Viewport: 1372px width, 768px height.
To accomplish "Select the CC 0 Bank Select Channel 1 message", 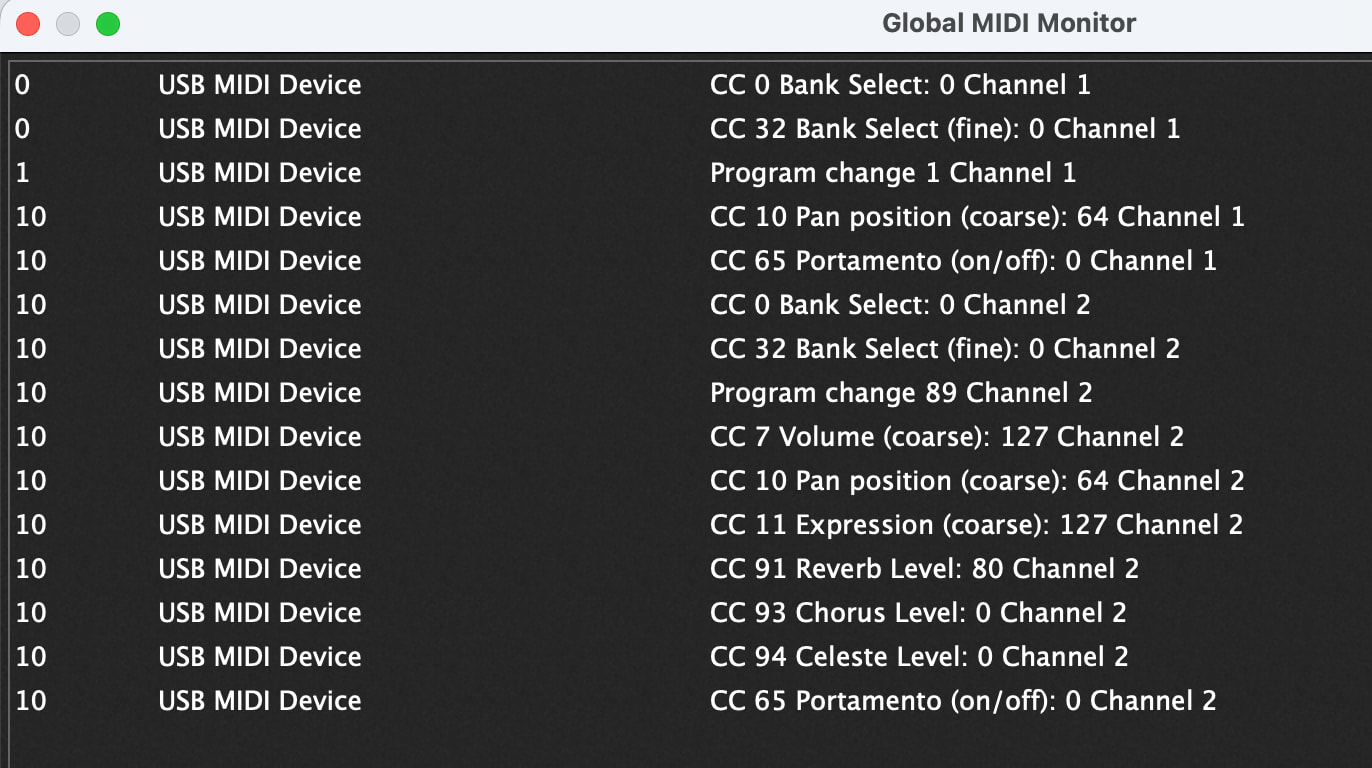I will click(x=899, y=85).
